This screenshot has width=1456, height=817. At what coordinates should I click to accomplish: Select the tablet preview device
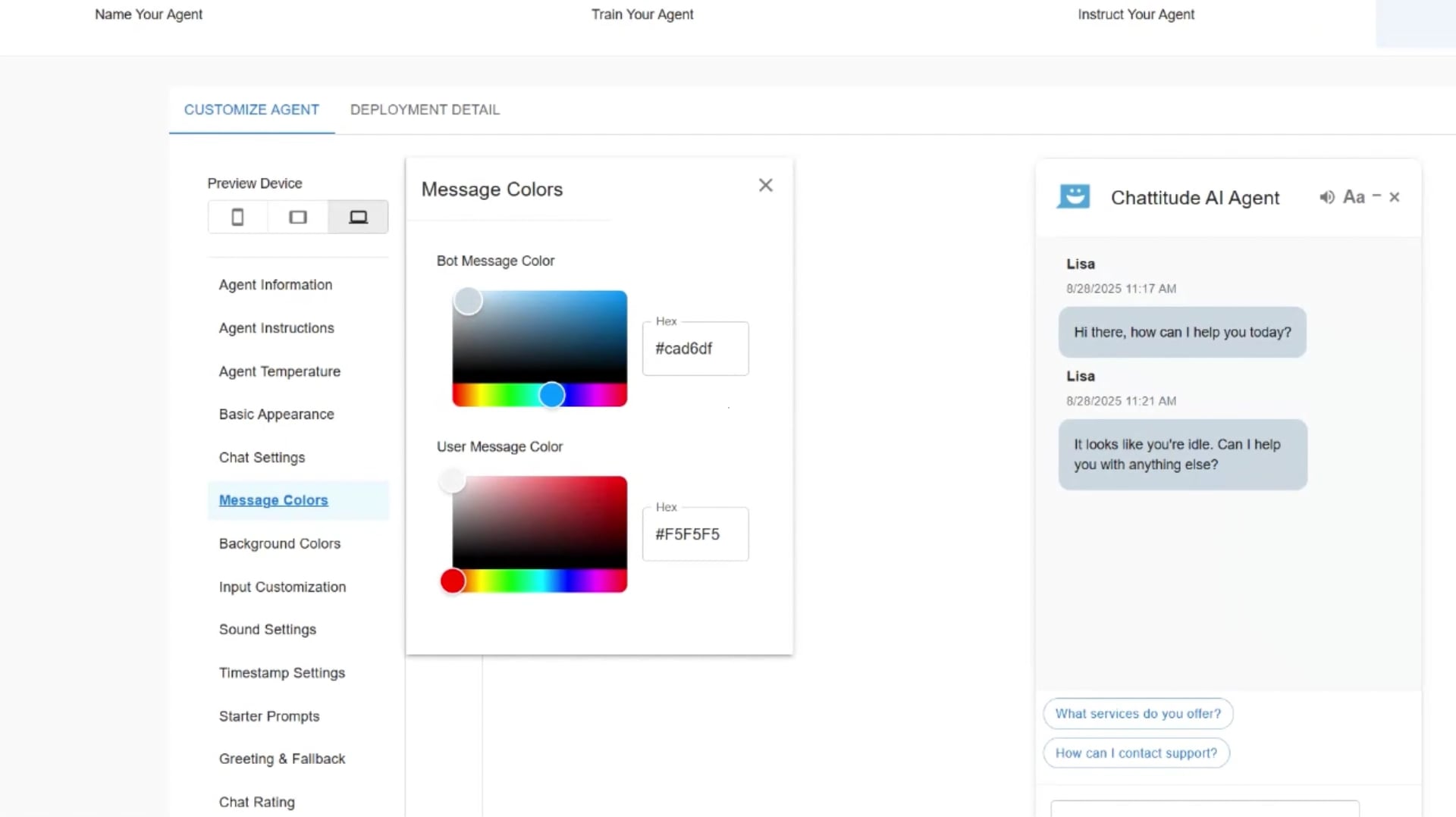click(298, 218)
